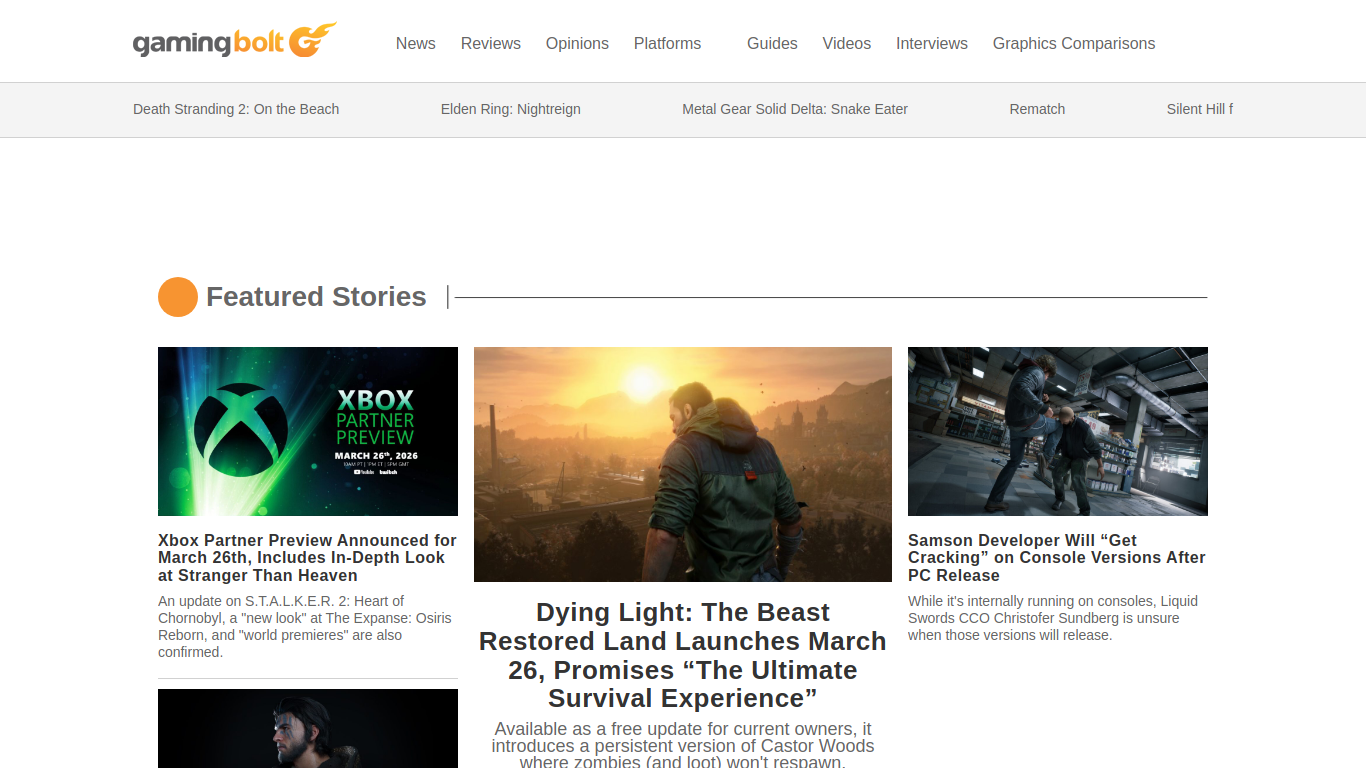Image resolution: width=1366 pixels, height=768 pixels.
Task: Open the Reviews section
Action: tap(490, 44)
